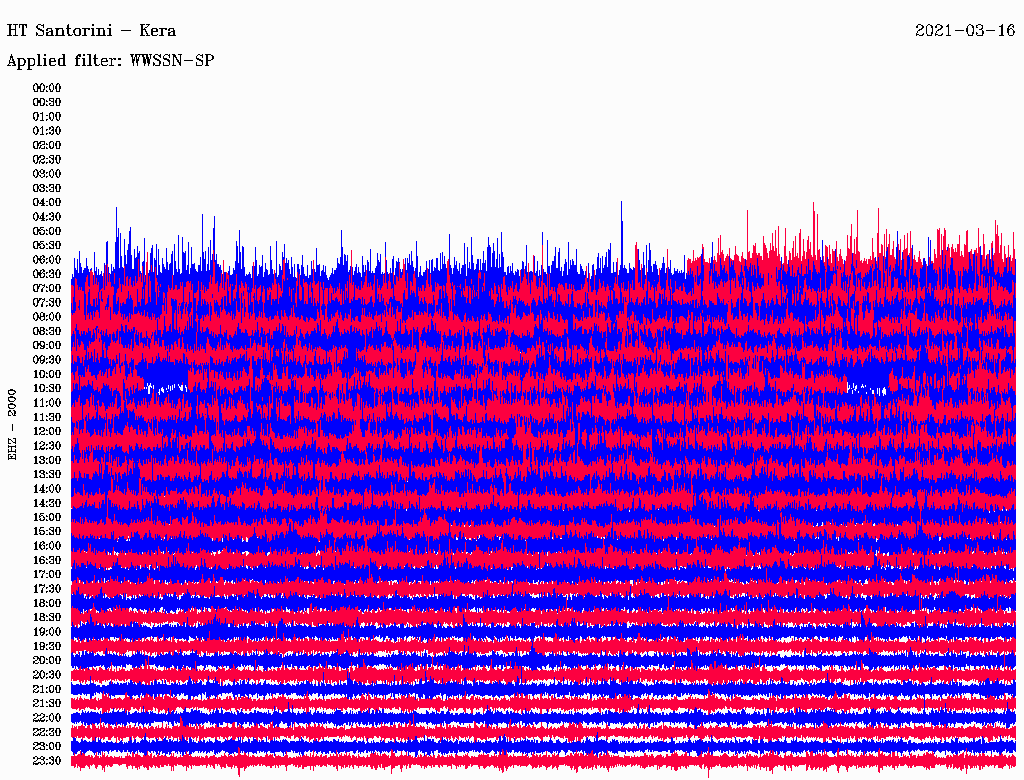
Task: Select the 08:30 time label
Action: pos(47,331)
